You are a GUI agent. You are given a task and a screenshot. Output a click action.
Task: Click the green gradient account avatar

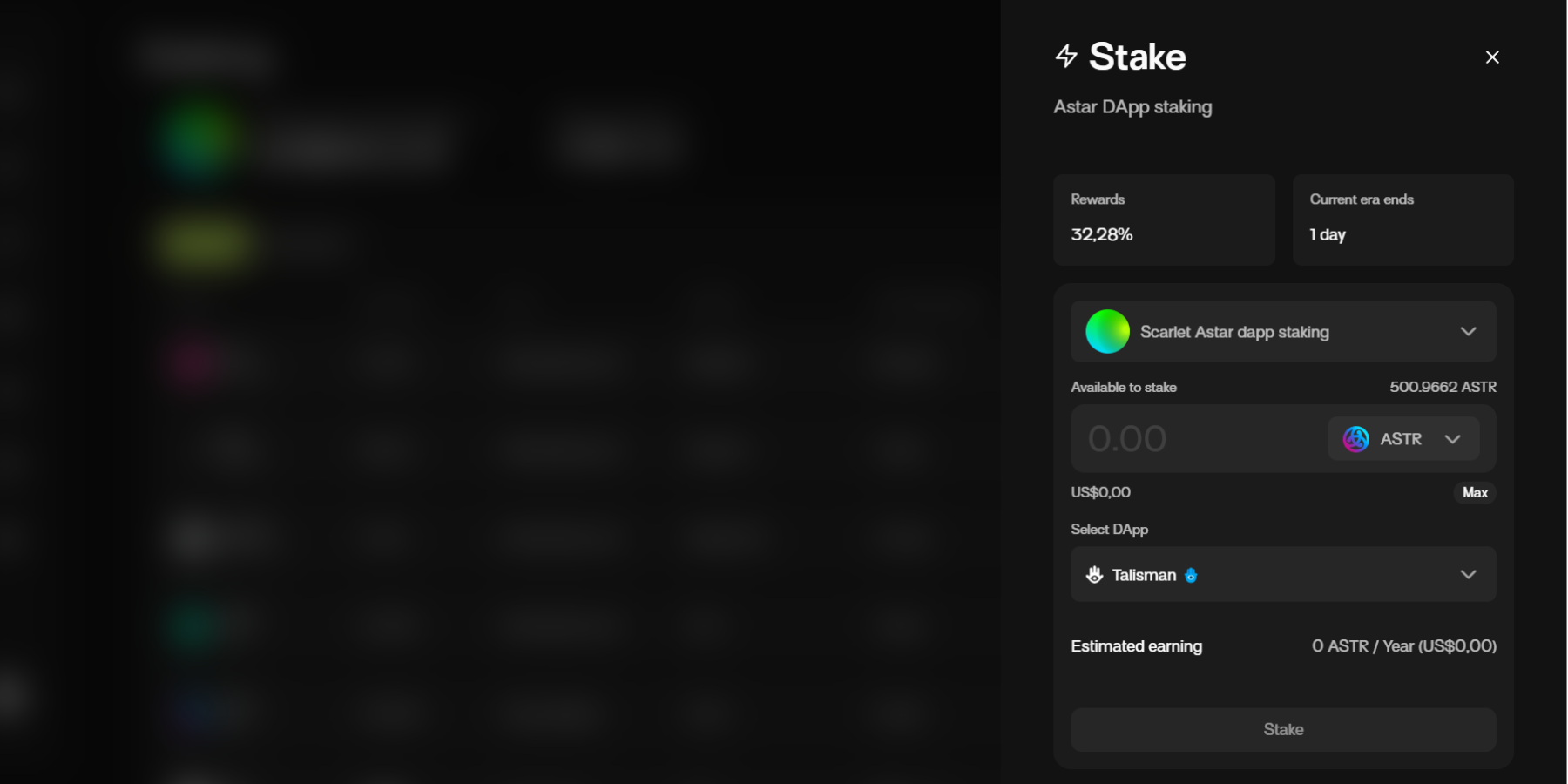[x=1107, y=332]
